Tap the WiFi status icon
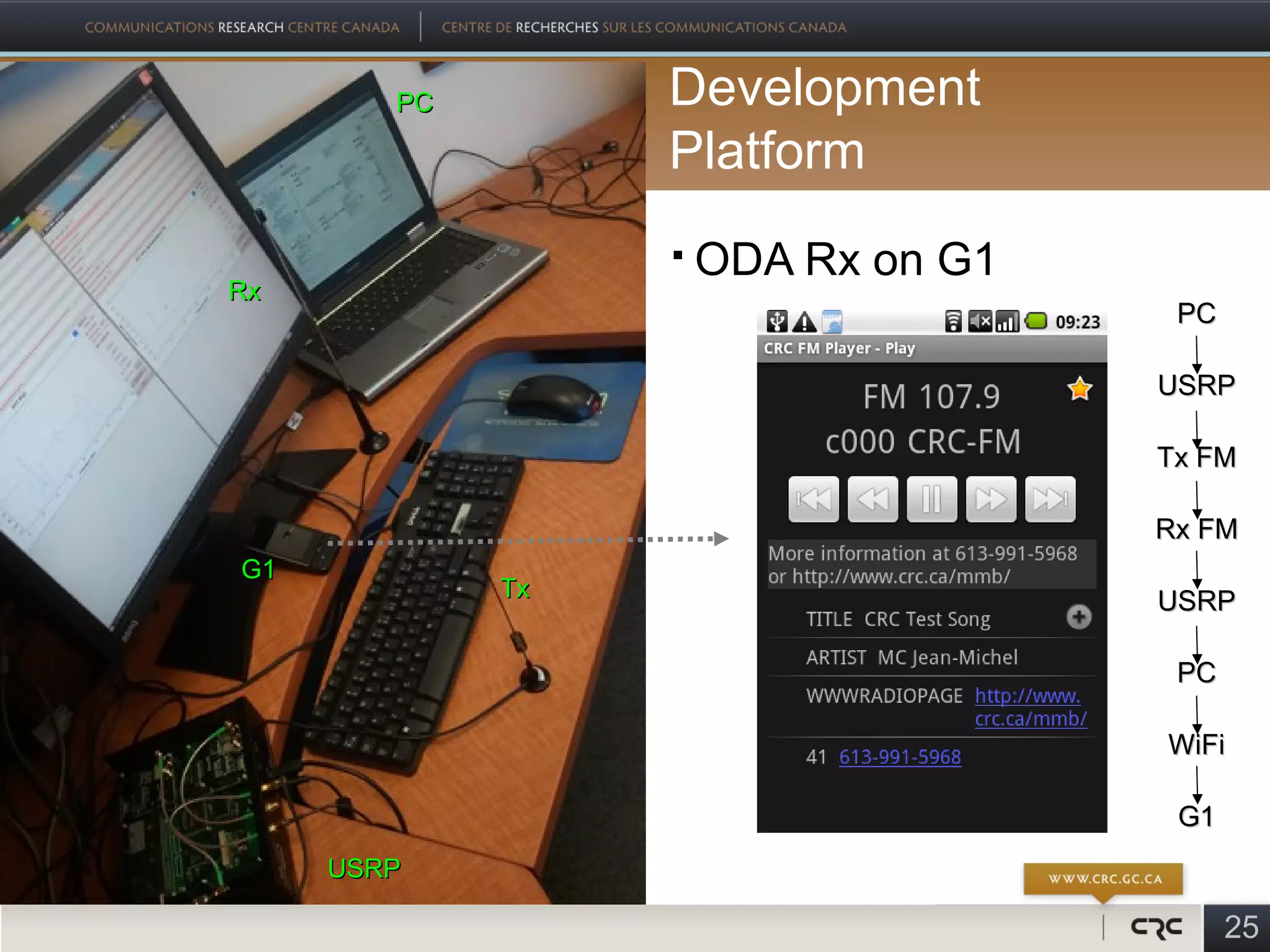Screen dimensions: 1270x952 click(x=953, y=322)
